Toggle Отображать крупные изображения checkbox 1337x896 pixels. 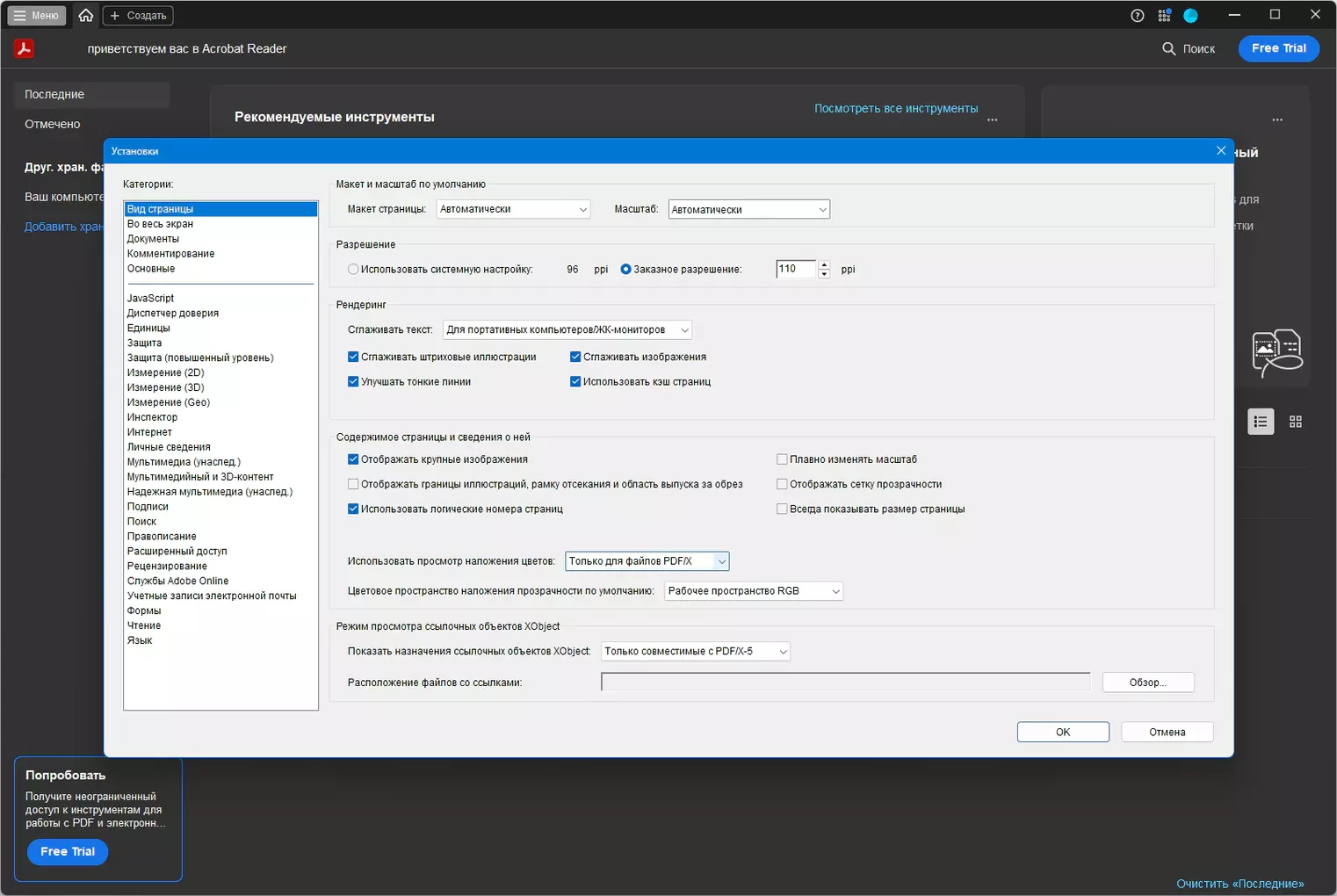click(353, 459)
